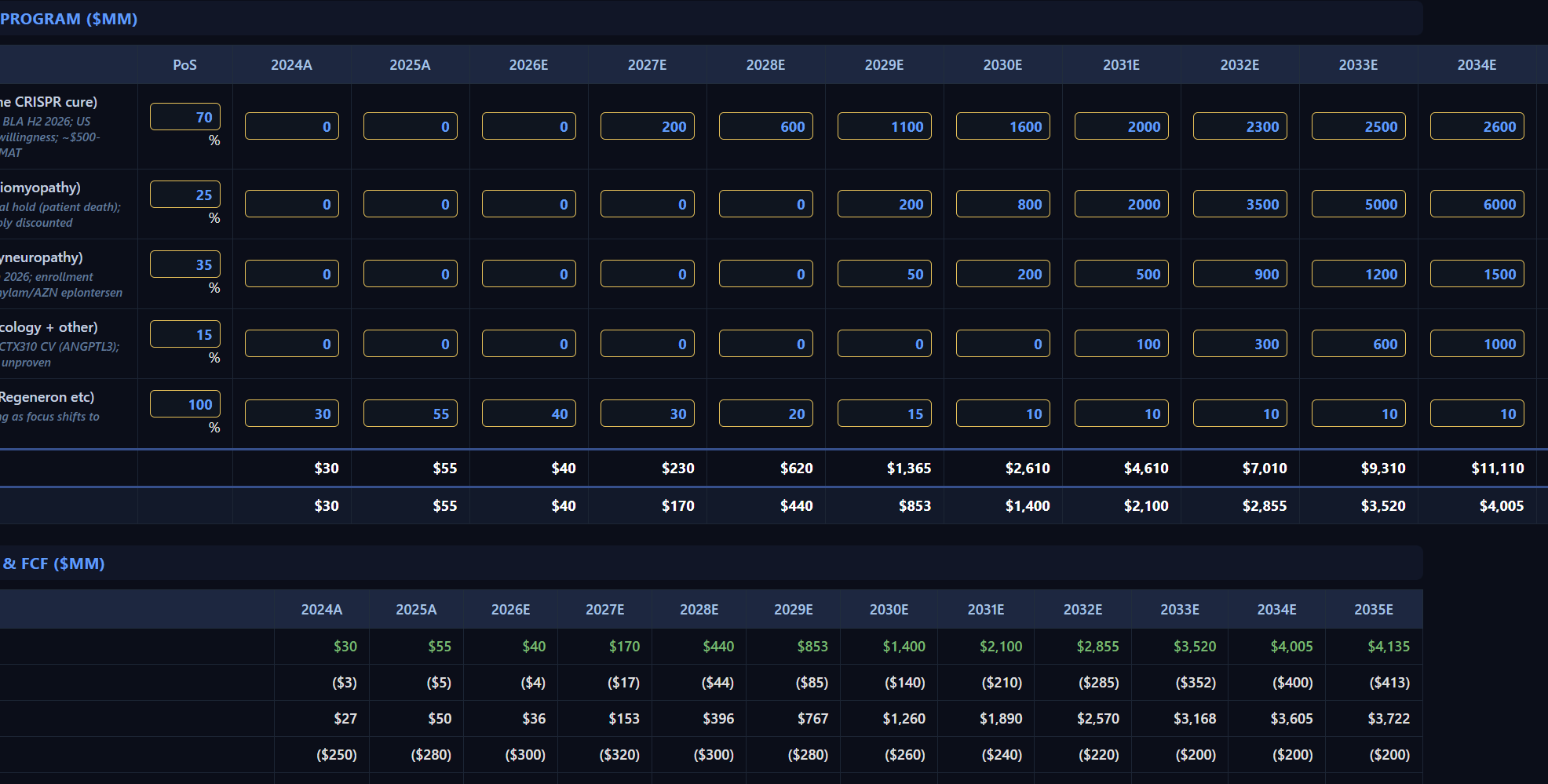Click the FCF ($MM) section header

[x=53, y=563]
